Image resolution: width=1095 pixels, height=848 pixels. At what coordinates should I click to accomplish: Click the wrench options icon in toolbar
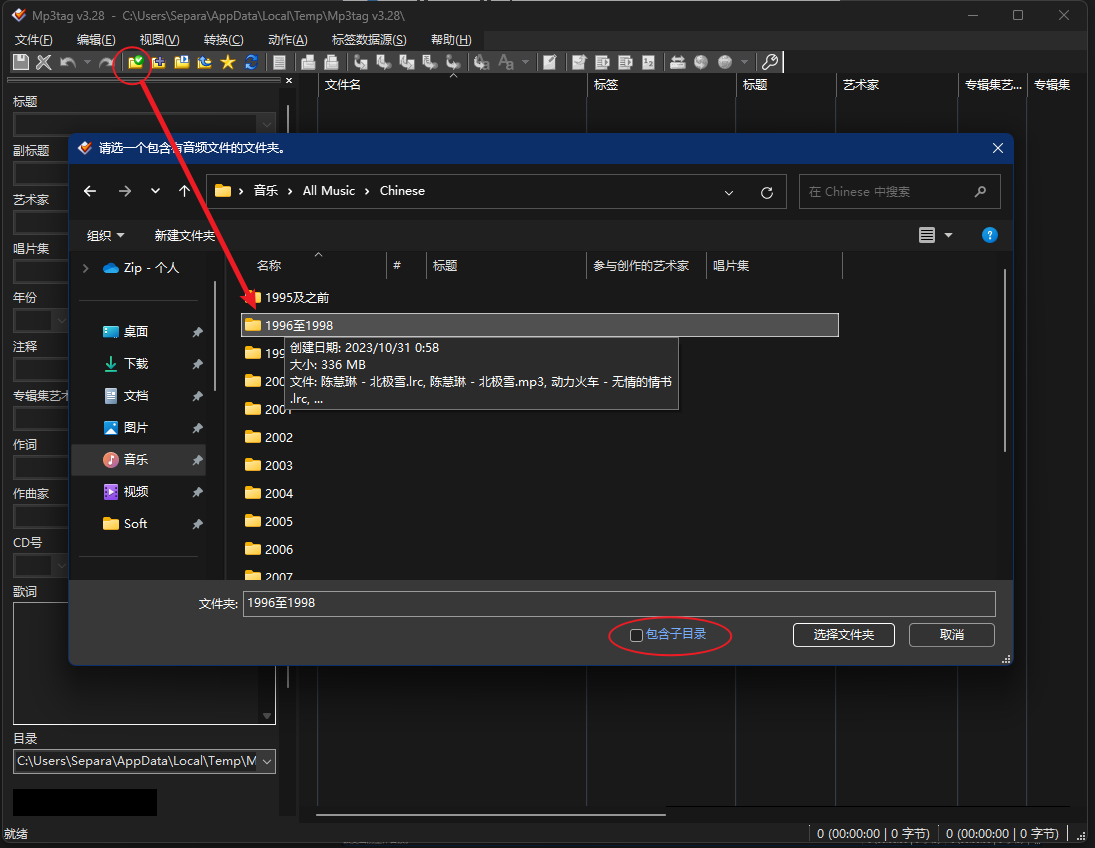(x=769, y=62)
